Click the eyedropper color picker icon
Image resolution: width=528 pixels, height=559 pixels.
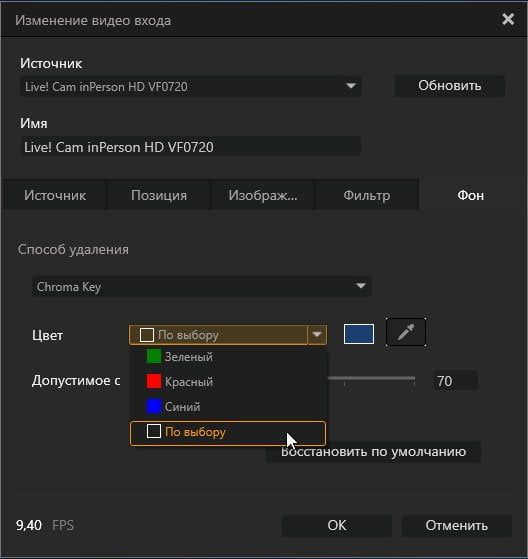coord(406,332)
